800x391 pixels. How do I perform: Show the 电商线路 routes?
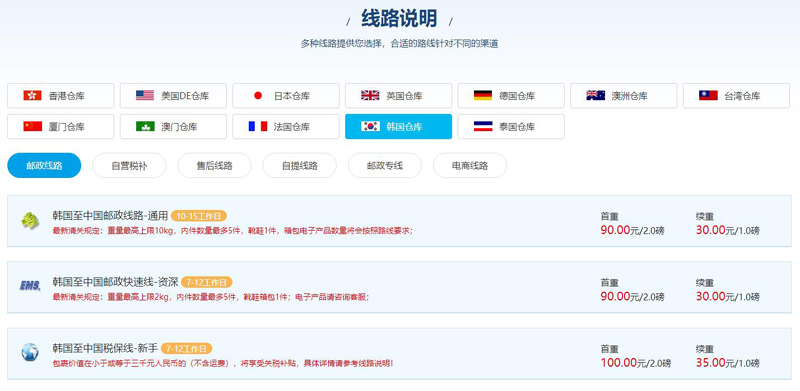tap(470, 165)
